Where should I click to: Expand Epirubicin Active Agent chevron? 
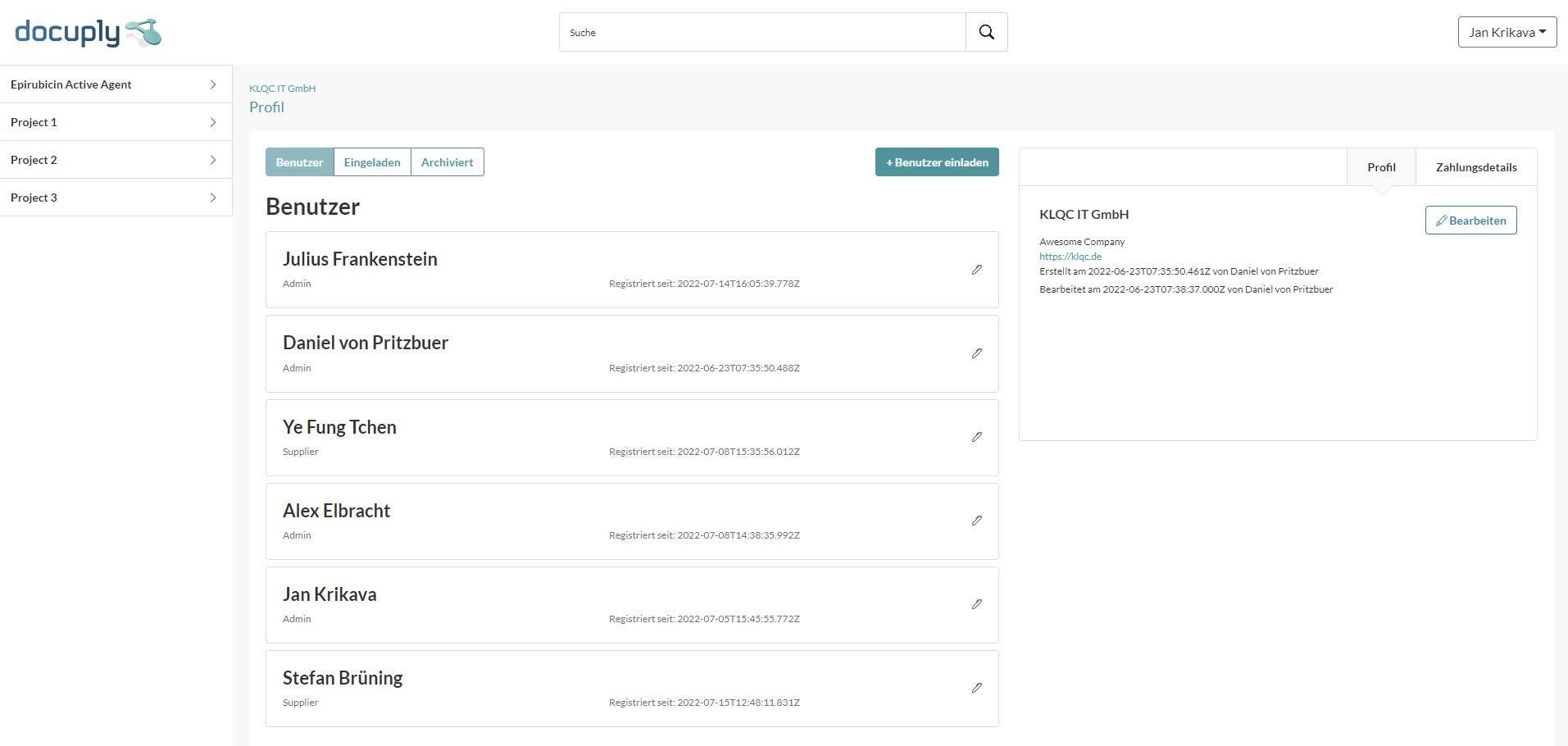coord(213,84)
